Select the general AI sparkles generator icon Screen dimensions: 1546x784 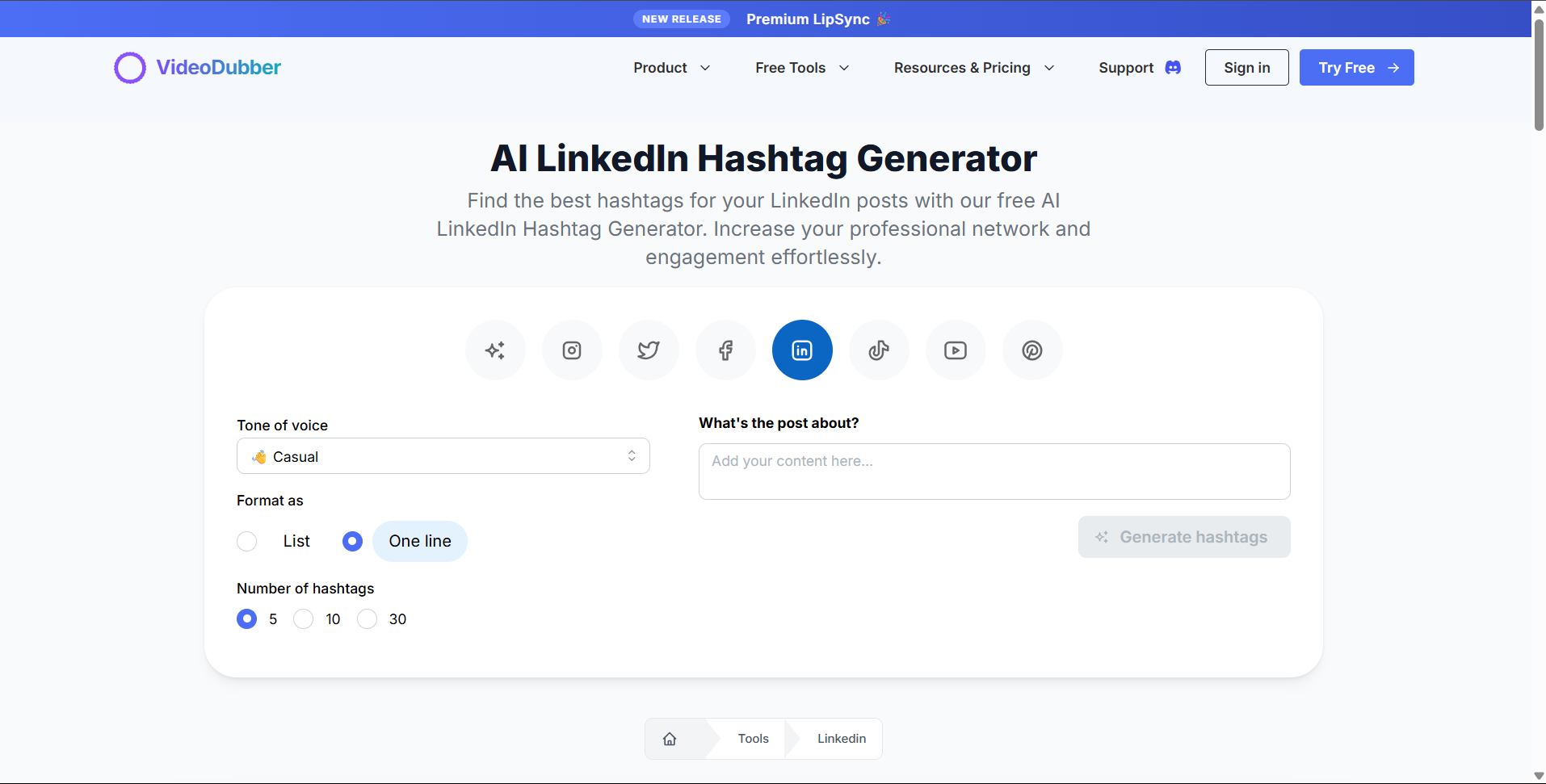coord(495,350)
